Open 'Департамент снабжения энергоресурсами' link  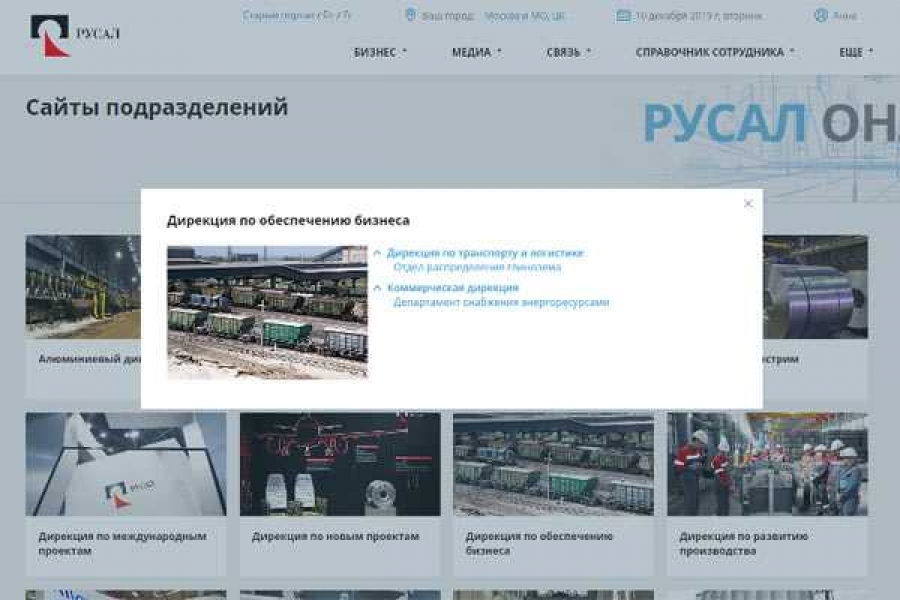click(x=501, y=302)
